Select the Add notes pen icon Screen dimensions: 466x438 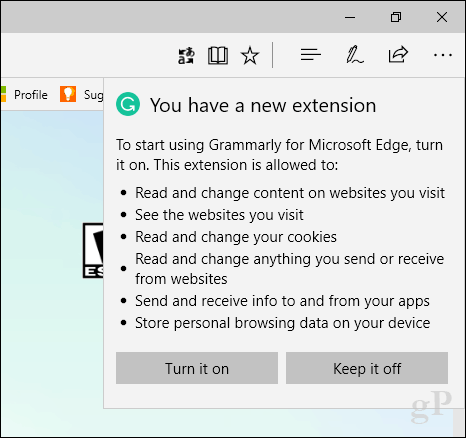pyautogui.click(x=354, y=55)
